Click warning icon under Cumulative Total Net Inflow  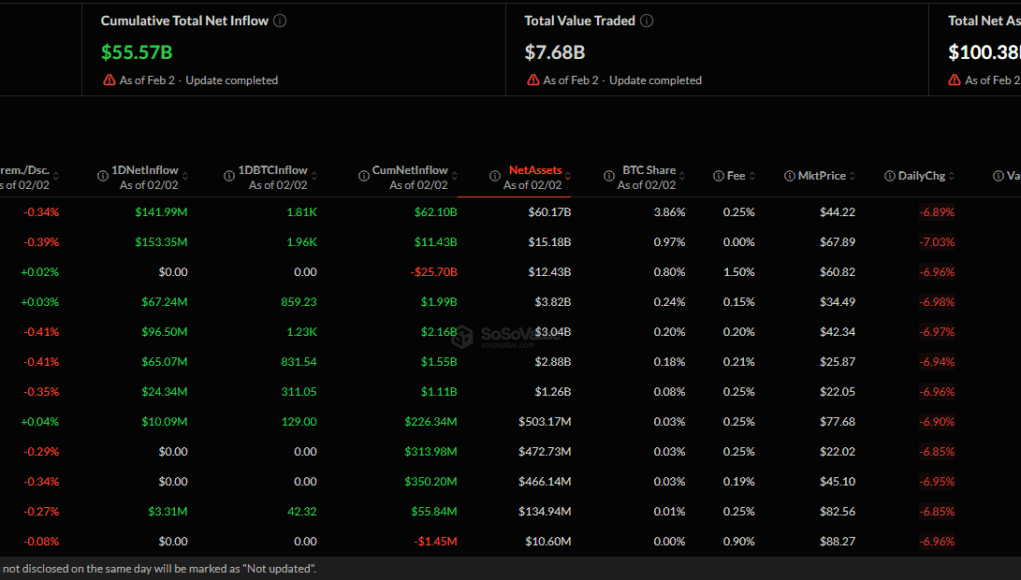pyautogui.click(x=109, y=80)
